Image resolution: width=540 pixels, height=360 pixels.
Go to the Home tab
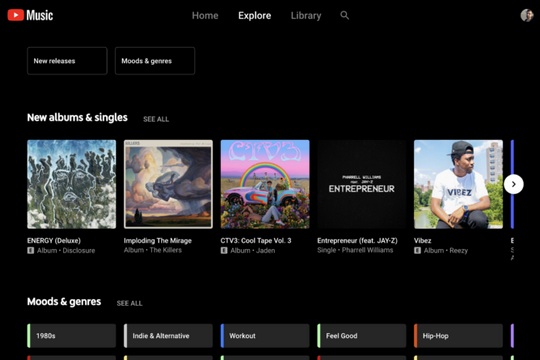205,16
